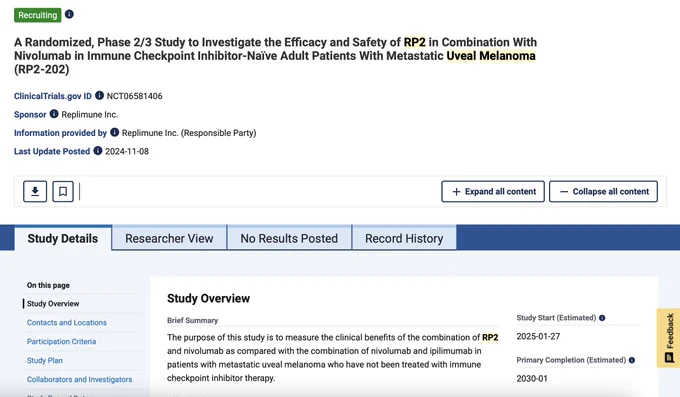
Task: Open info icon beside Recruiting status
Action: pos(69,14)
